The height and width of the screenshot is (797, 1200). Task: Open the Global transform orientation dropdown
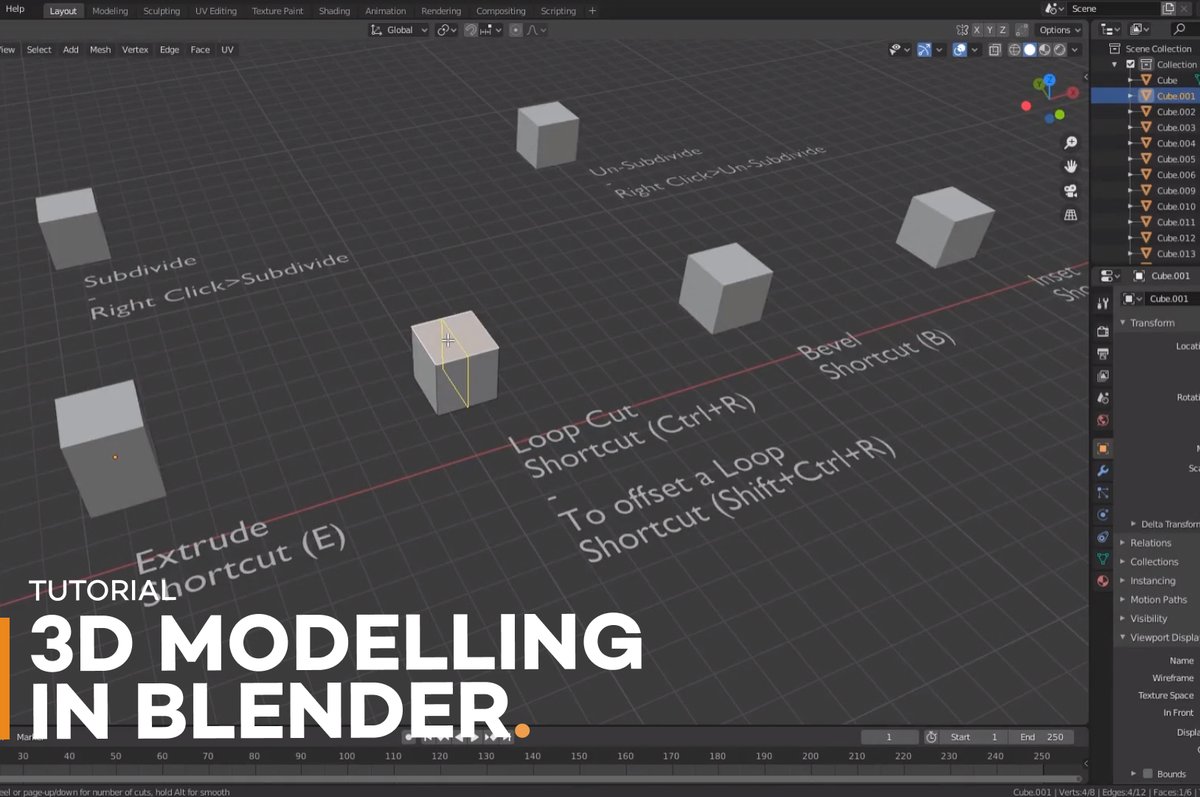pos(400,30)
